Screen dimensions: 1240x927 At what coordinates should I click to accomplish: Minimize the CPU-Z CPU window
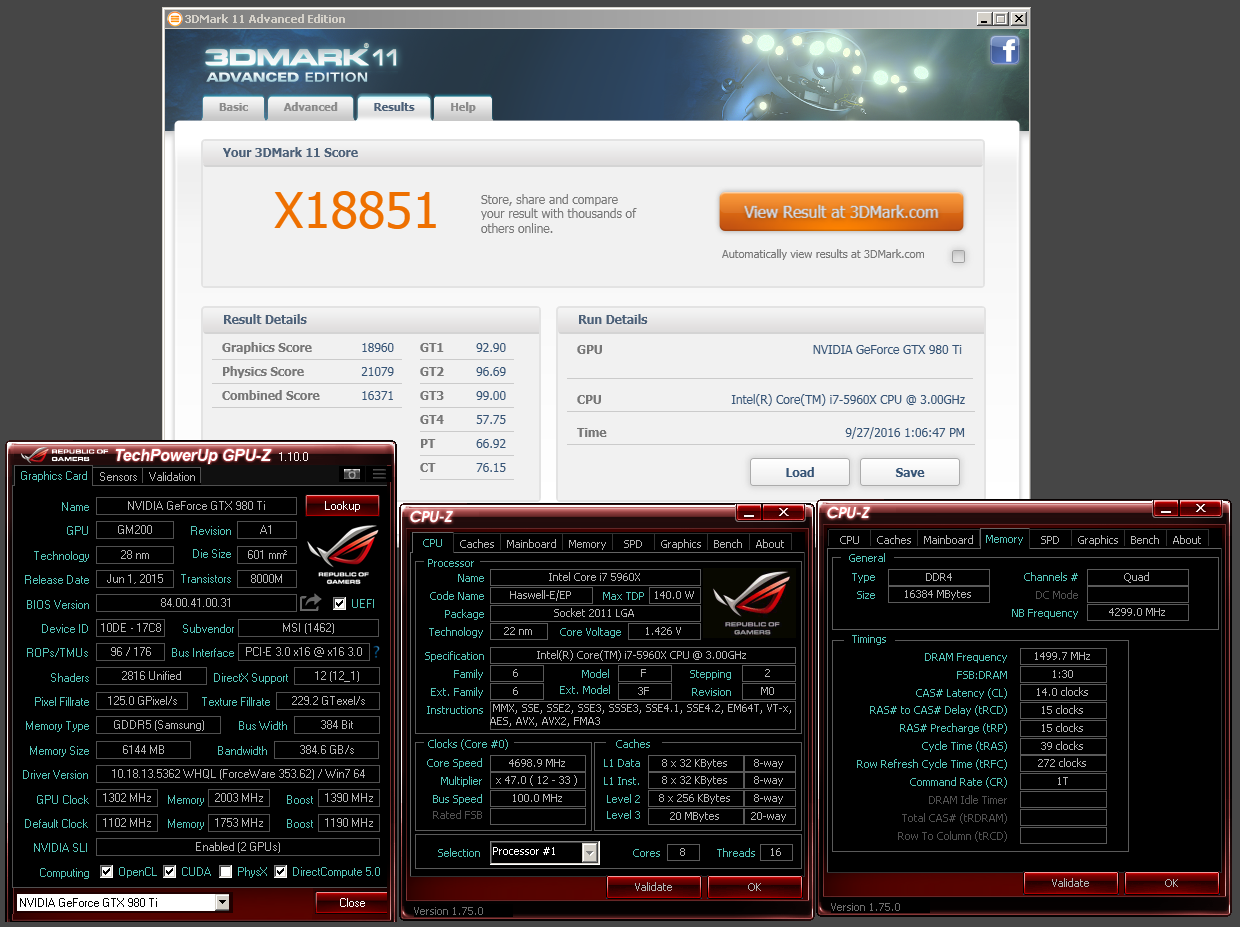click(750, 512)
